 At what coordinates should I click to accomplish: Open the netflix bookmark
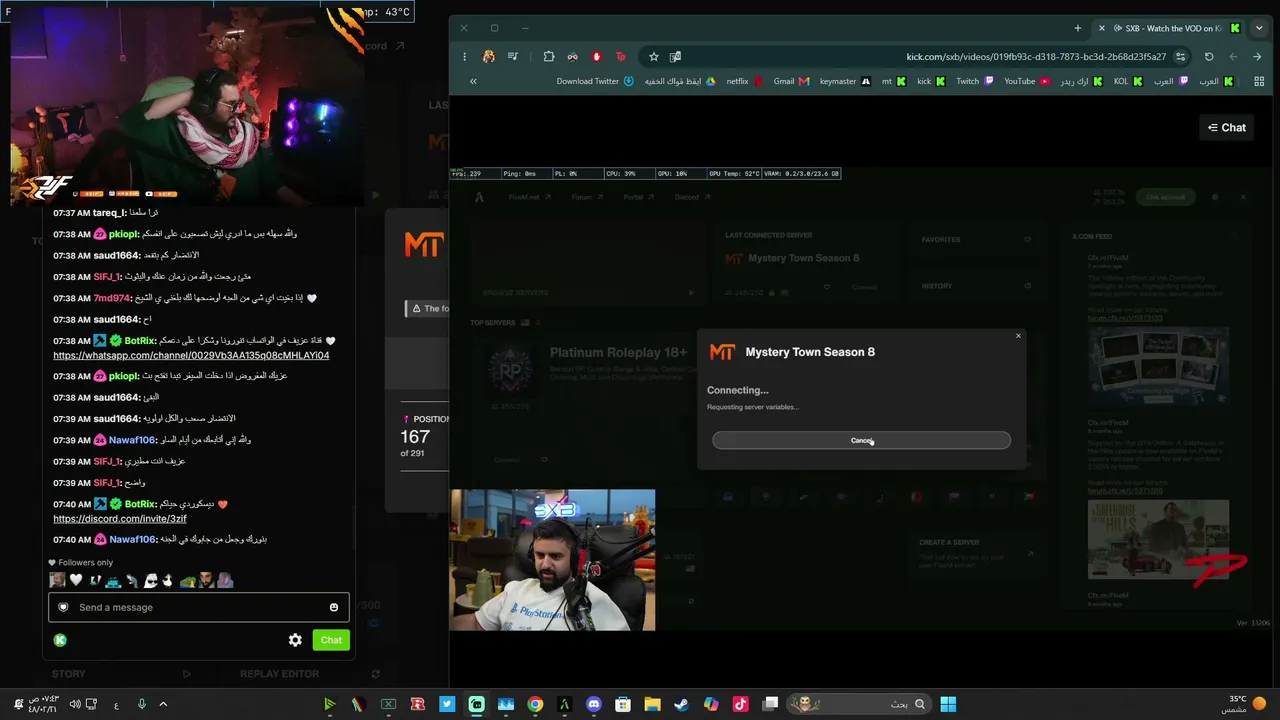(743, 81)
